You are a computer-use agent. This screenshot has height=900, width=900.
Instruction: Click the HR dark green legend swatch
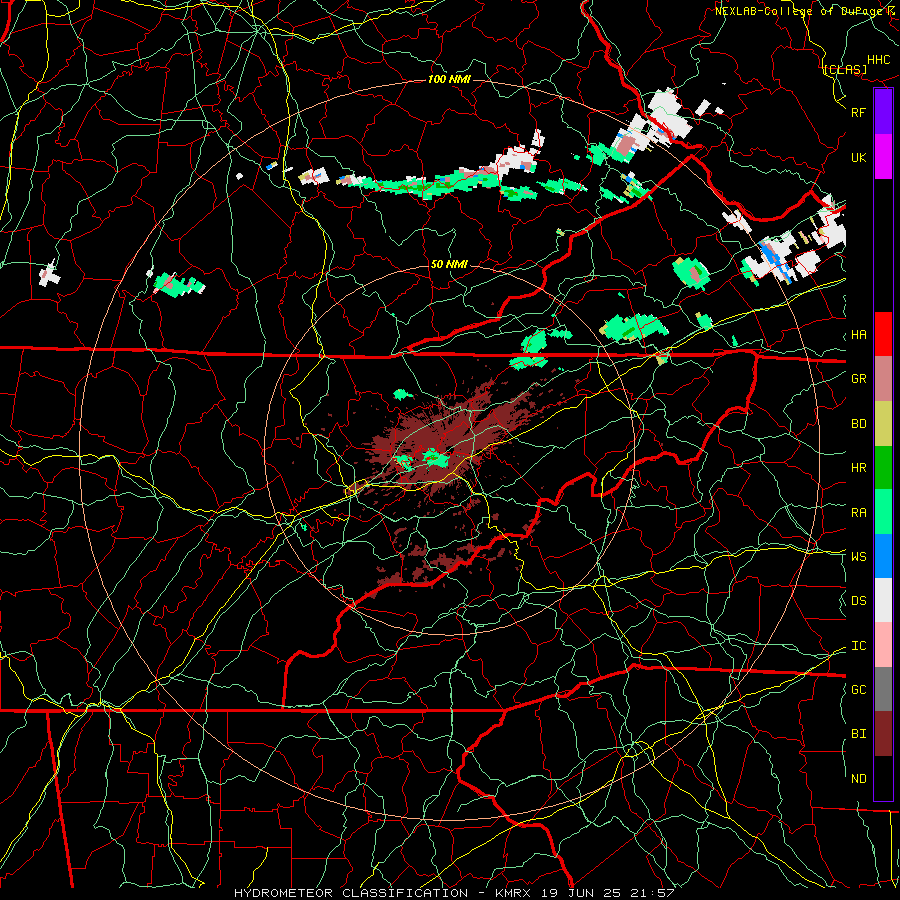click(x=883, y=468)
